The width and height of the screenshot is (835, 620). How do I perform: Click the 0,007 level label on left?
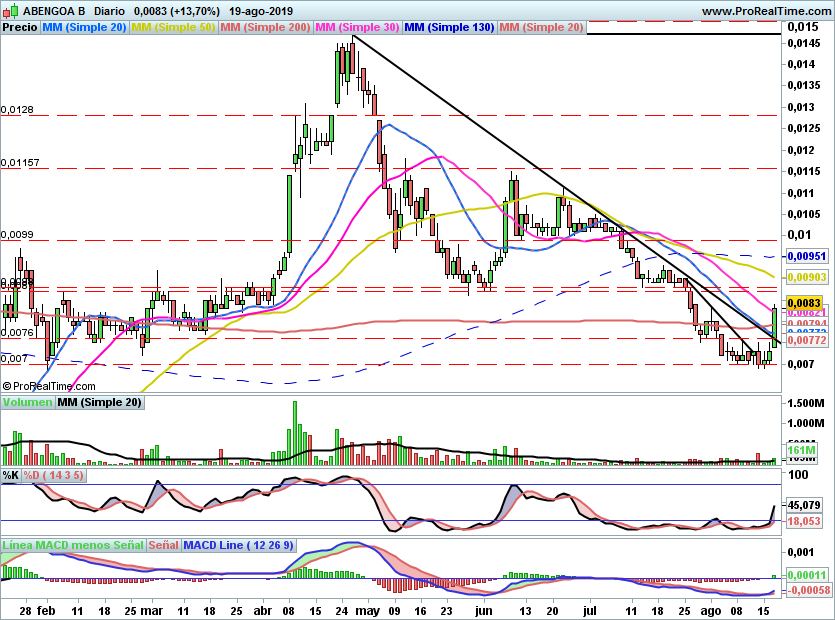14,359
